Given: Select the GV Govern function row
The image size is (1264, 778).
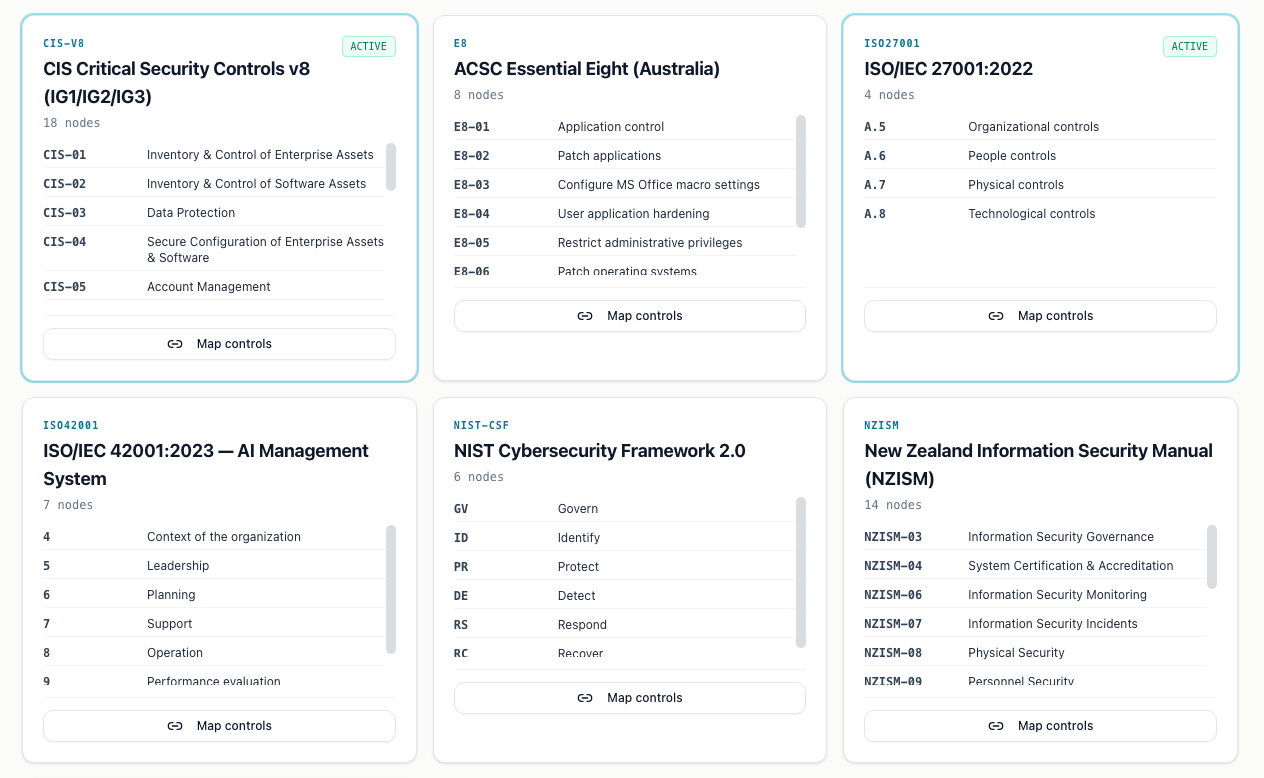Looking at the screenshot, I should pos(625,509).
